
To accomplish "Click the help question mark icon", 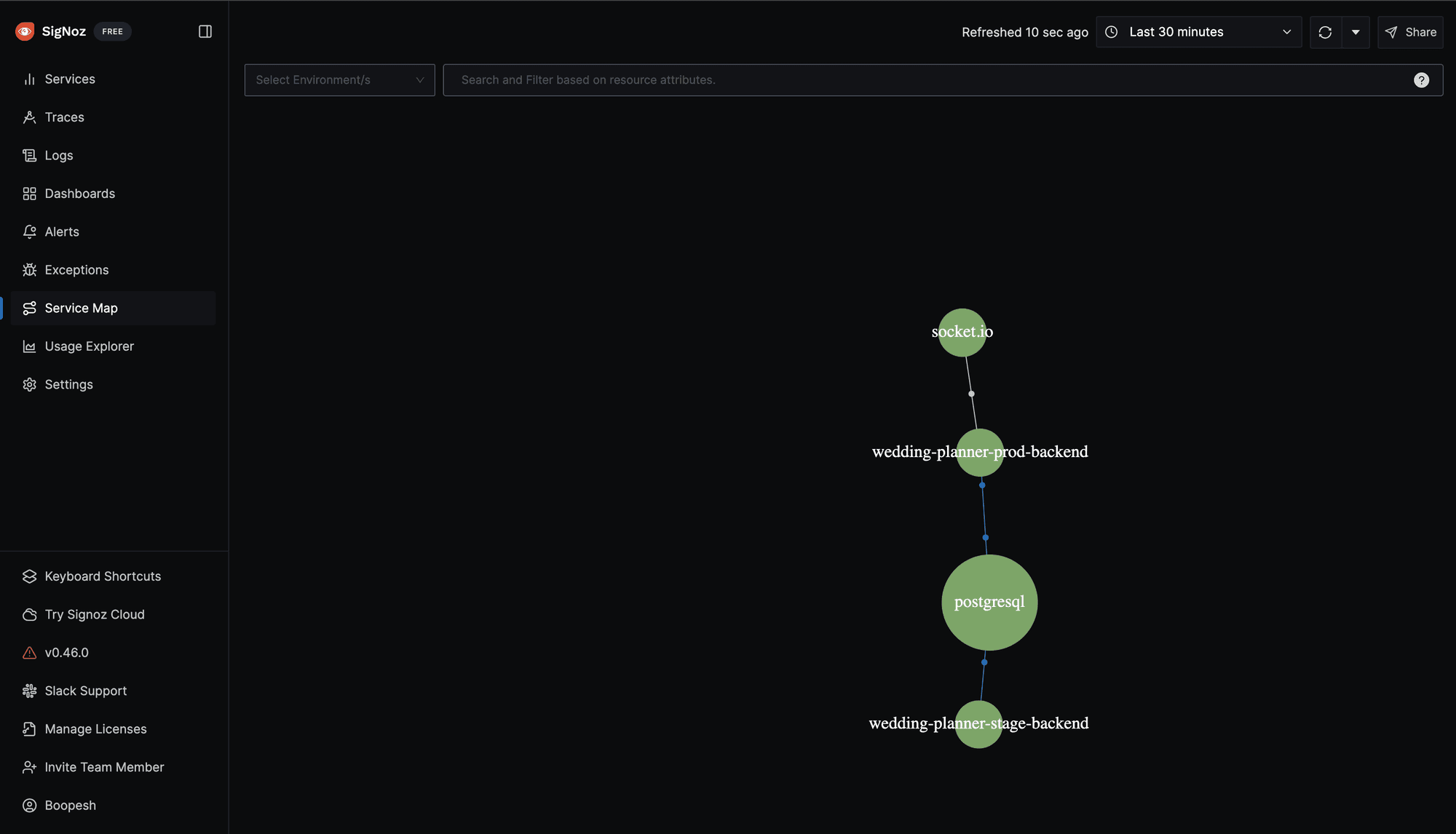I will (1421, 80).
